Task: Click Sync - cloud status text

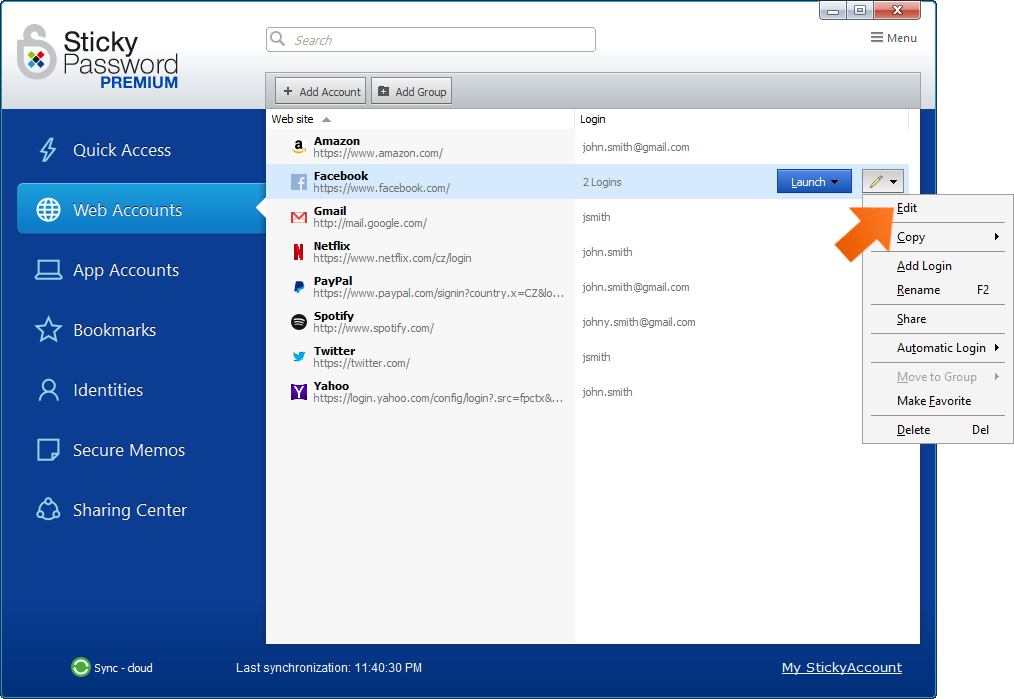Action: pyautogui.click(x=123, y=668)
